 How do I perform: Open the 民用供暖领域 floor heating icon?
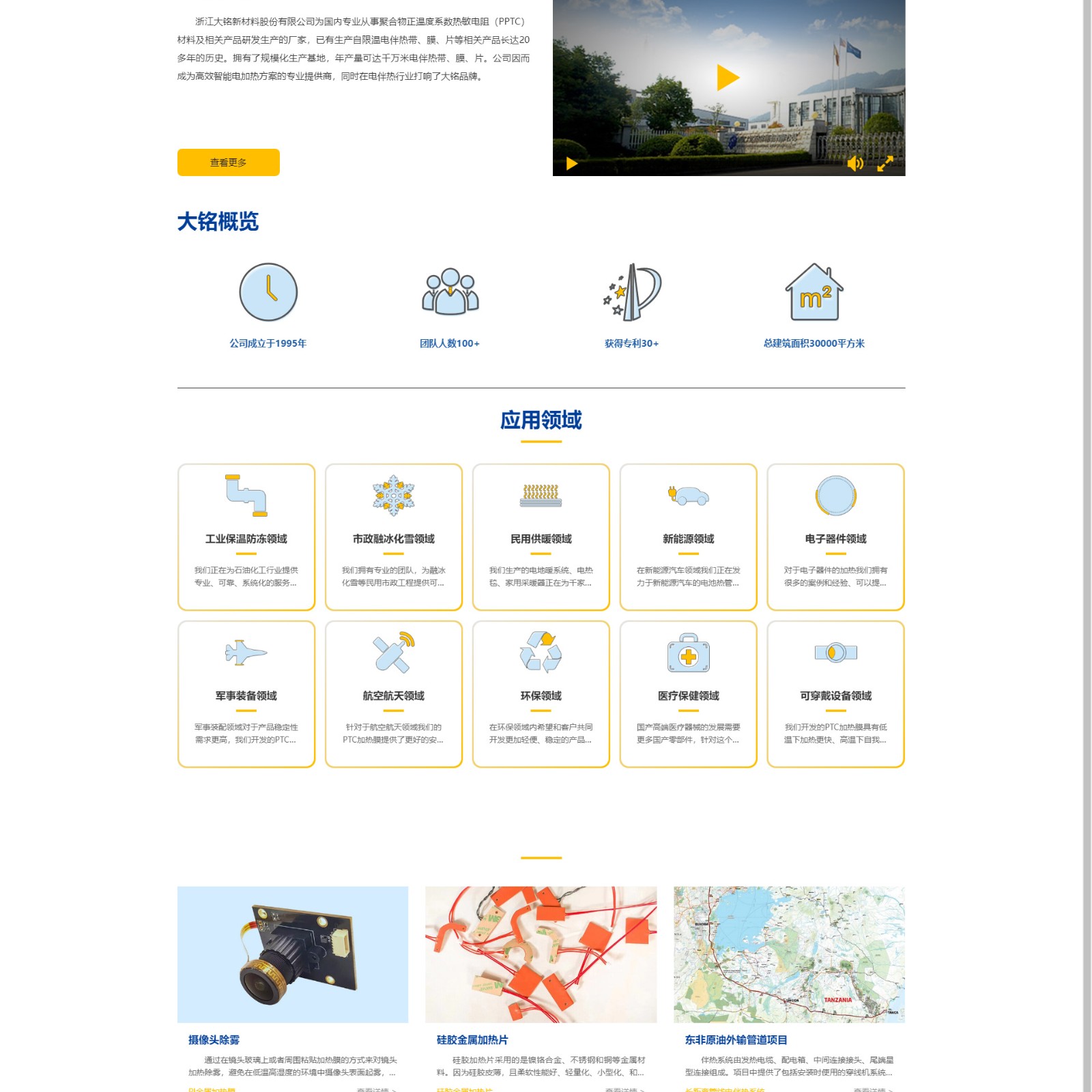click(x=541, y=495)
